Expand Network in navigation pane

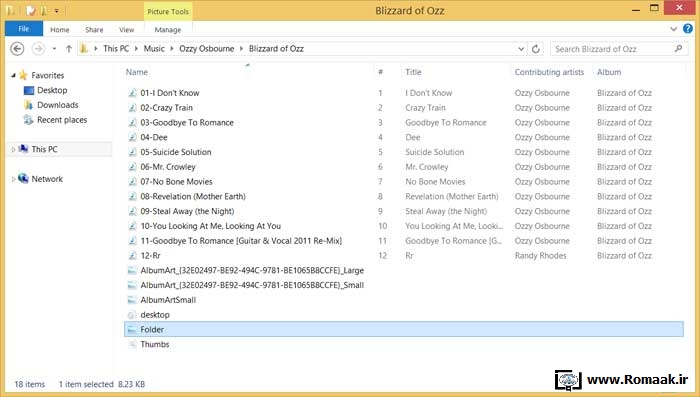(x=13, y=179)
